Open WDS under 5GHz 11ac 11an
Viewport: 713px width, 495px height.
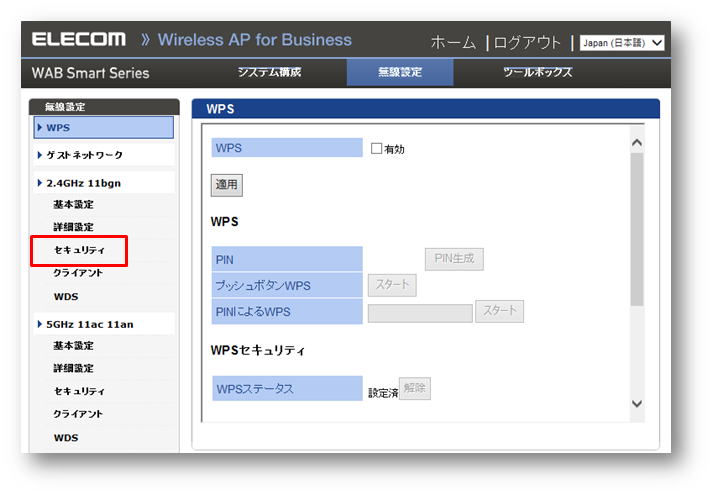(66, 438)
